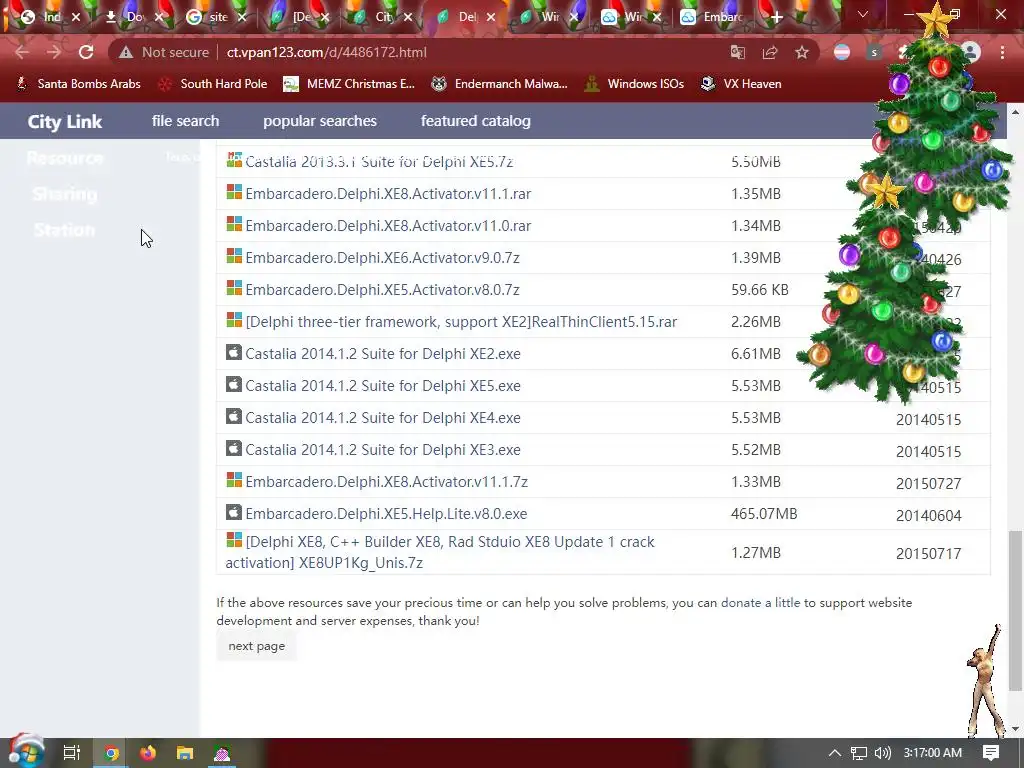
Task: Switch to Chrome in the taskbar
Action: pyautogui.click(x=112, y=753)
